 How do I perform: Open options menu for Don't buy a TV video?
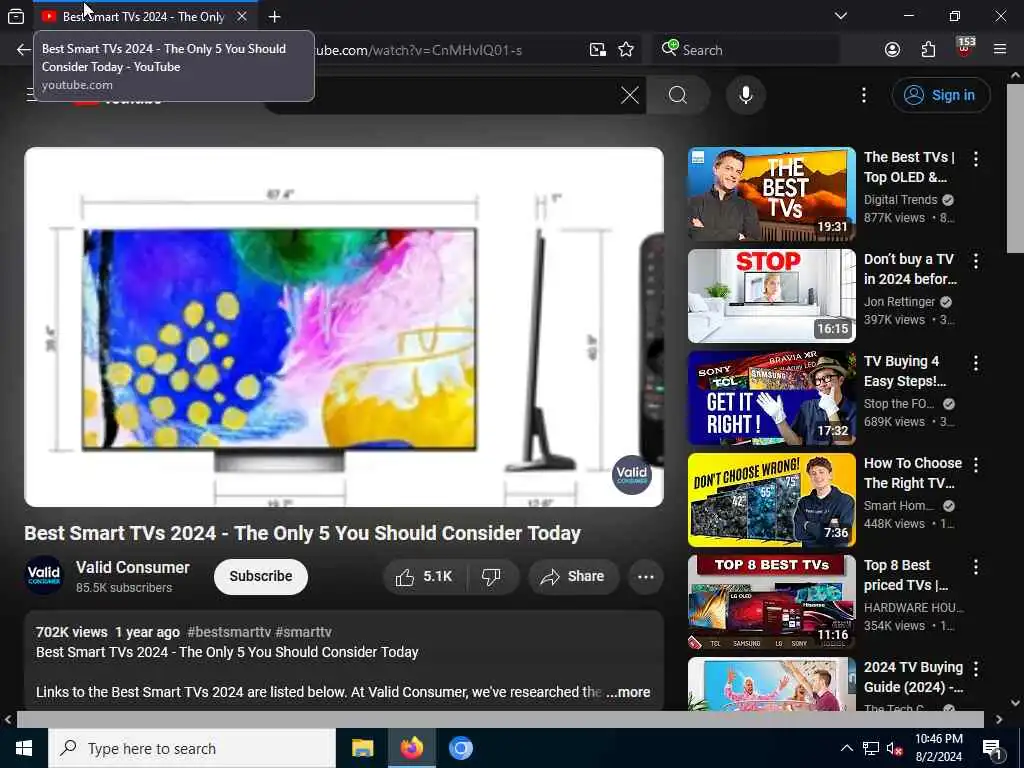pyautogui.click(x=976, y=261)
